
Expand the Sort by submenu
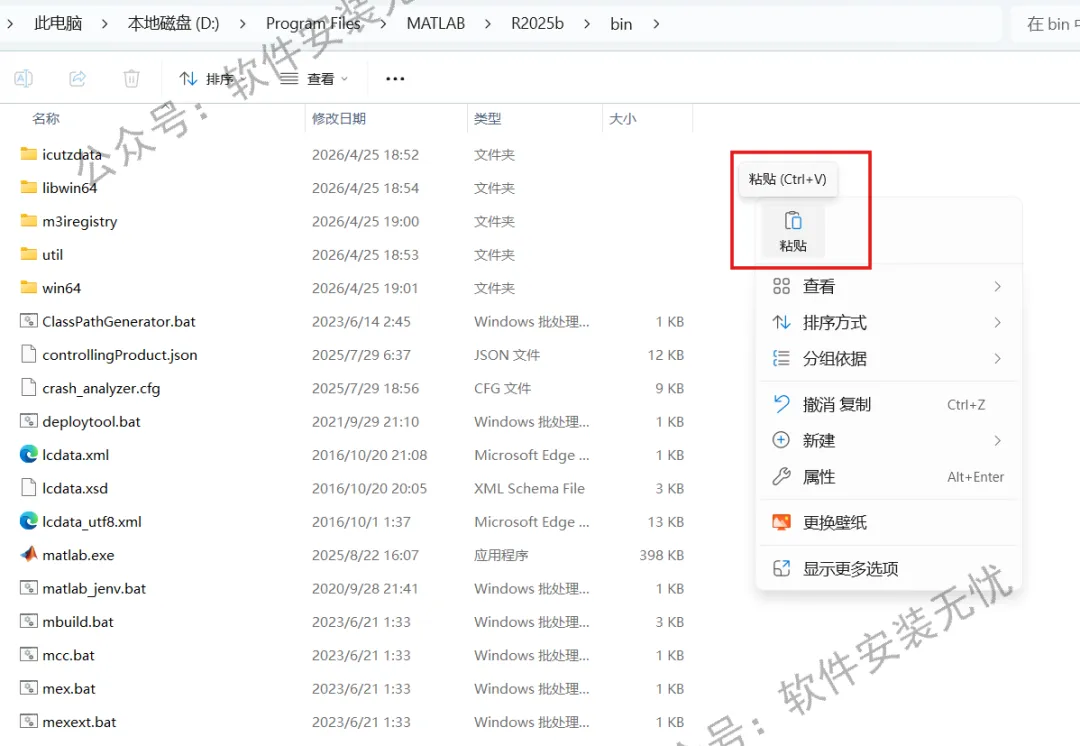997,322
